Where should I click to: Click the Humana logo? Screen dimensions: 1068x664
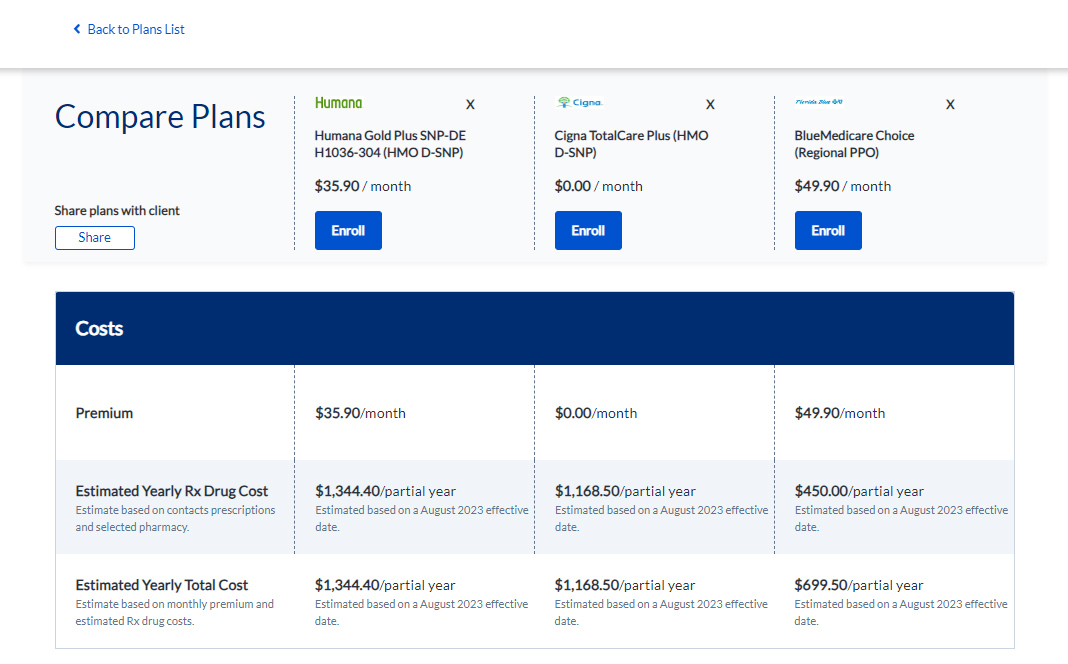(x=339, y=103)
